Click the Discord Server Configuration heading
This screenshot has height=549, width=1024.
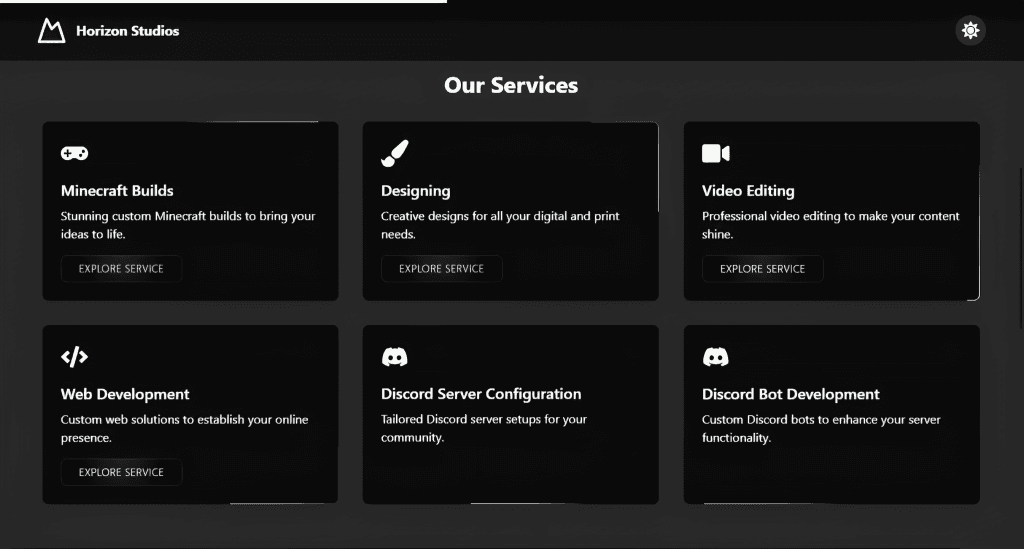point(481,394)
